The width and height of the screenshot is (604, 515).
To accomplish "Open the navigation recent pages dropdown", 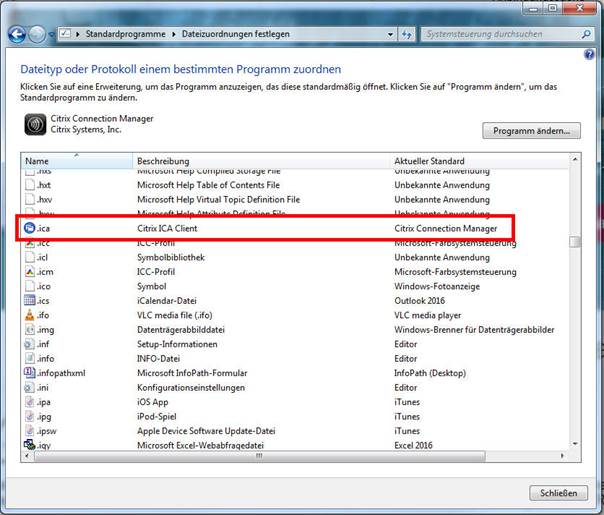I will [51, 34].
